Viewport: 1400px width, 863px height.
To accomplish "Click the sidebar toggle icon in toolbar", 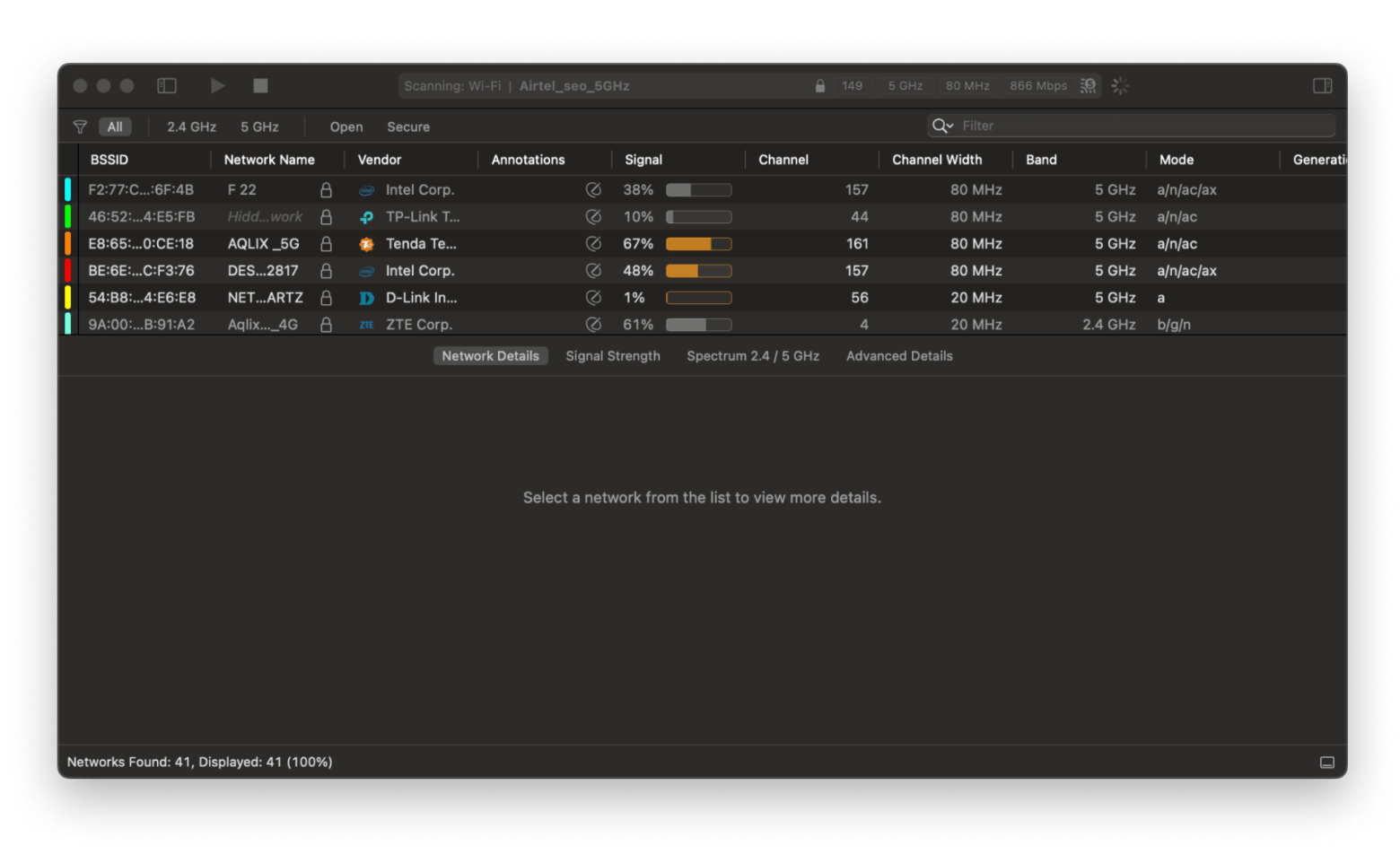I will point(167,86).
